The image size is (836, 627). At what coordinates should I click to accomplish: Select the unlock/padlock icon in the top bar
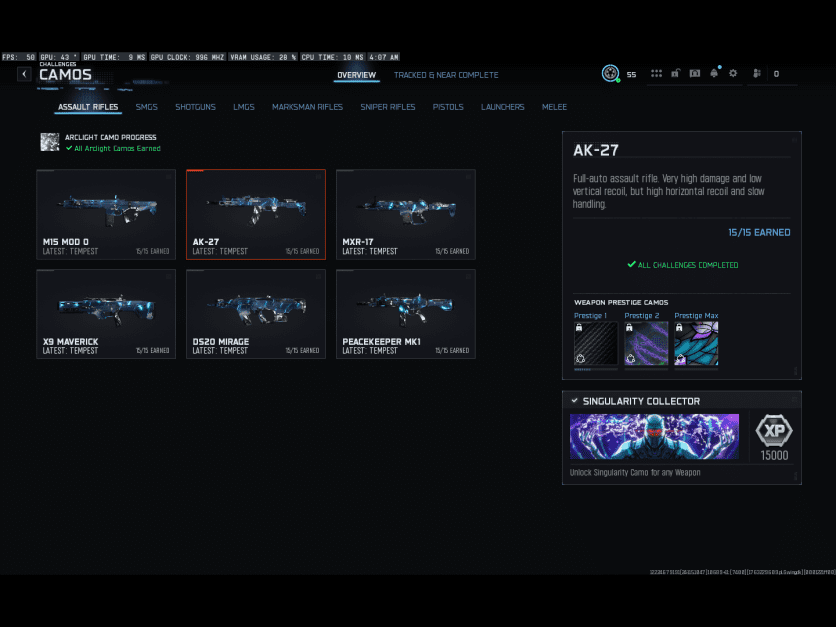677,72
